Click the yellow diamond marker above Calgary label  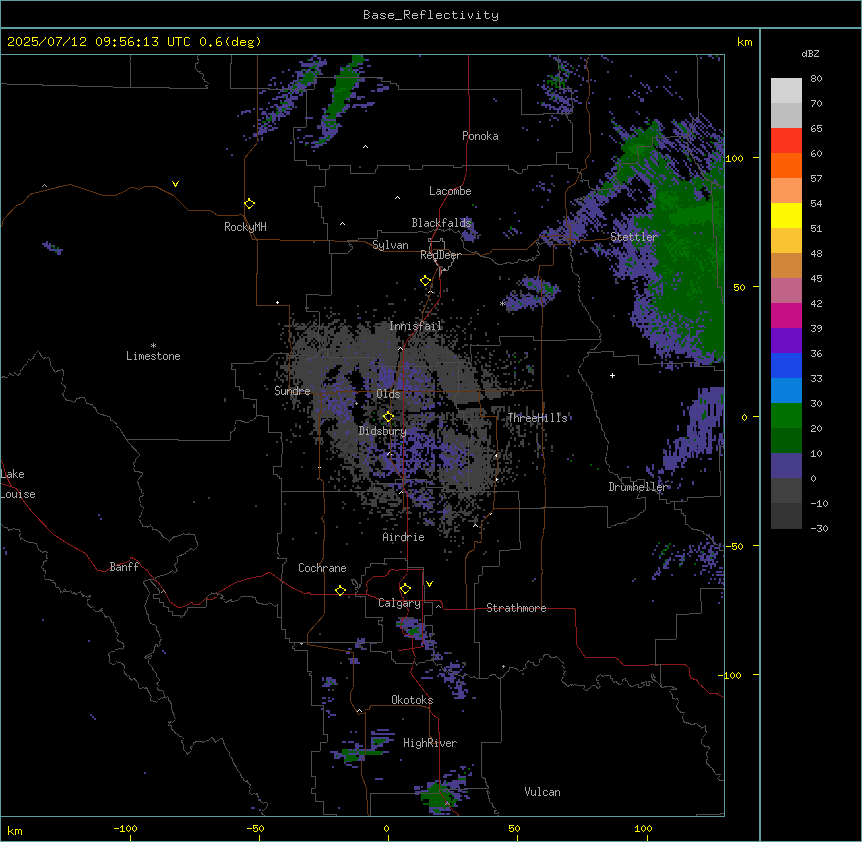pyautogui.click(x=405, y=589)
